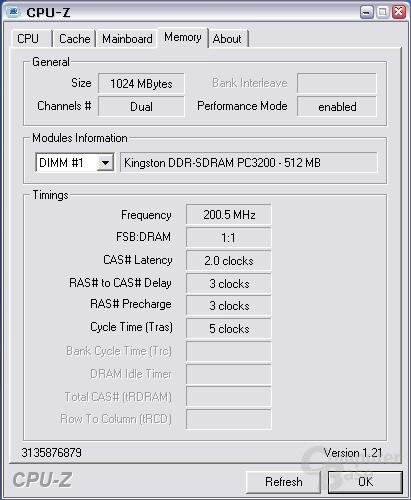Click the 1:1 FSB:DRAM value

click(229, 237)
